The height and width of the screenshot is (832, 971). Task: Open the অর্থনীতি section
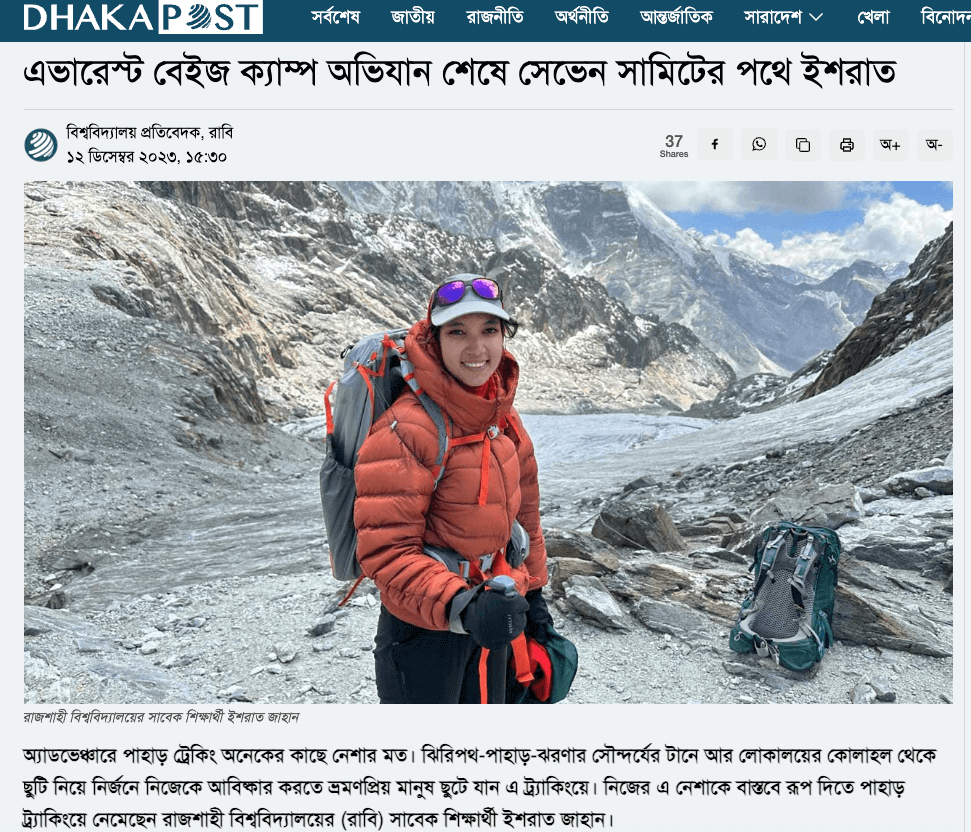[x=581, y=17]
